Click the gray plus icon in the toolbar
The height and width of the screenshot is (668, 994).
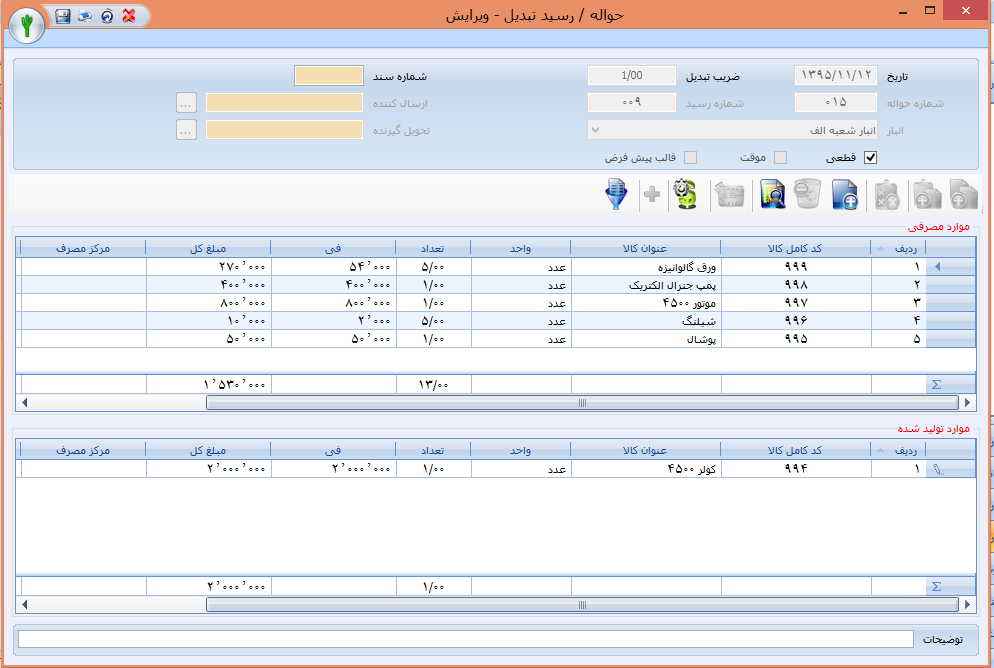click(652, 194)
